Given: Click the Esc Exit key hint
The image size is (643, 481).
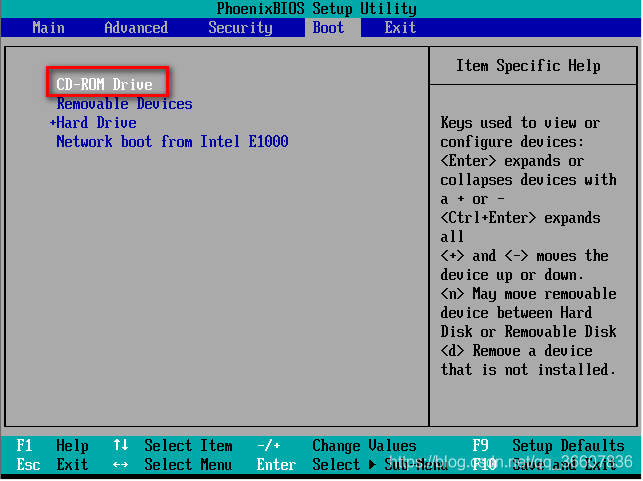Looking at the screenshot, I should click(52, 465).
